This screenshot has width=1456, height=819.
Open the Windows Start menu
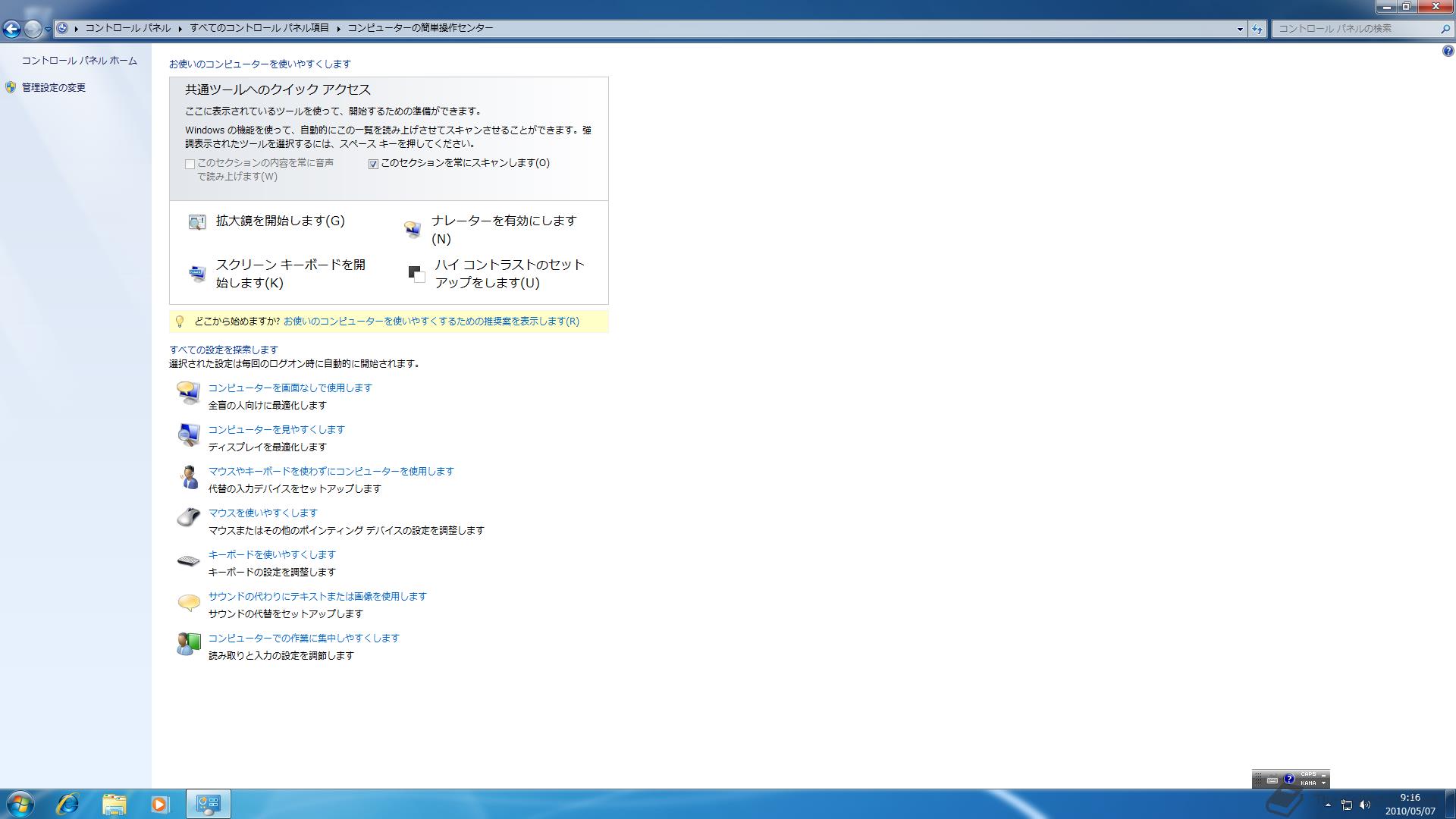pyautogui.click(x=20, y=804)
